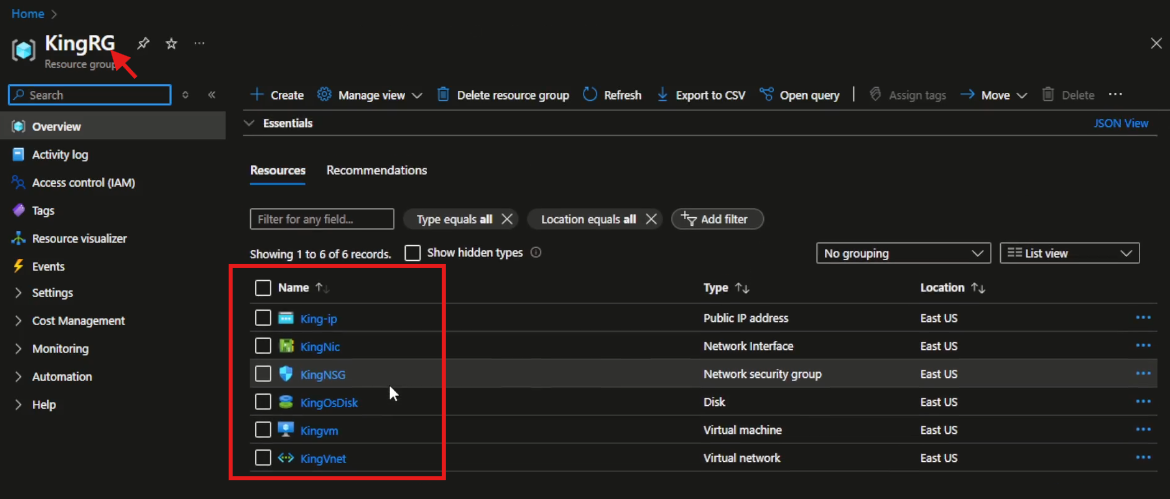This screenshot has height=499, width=1170.
Task: Click the Tags icon in the sidebar
Action: coord(19,210)
